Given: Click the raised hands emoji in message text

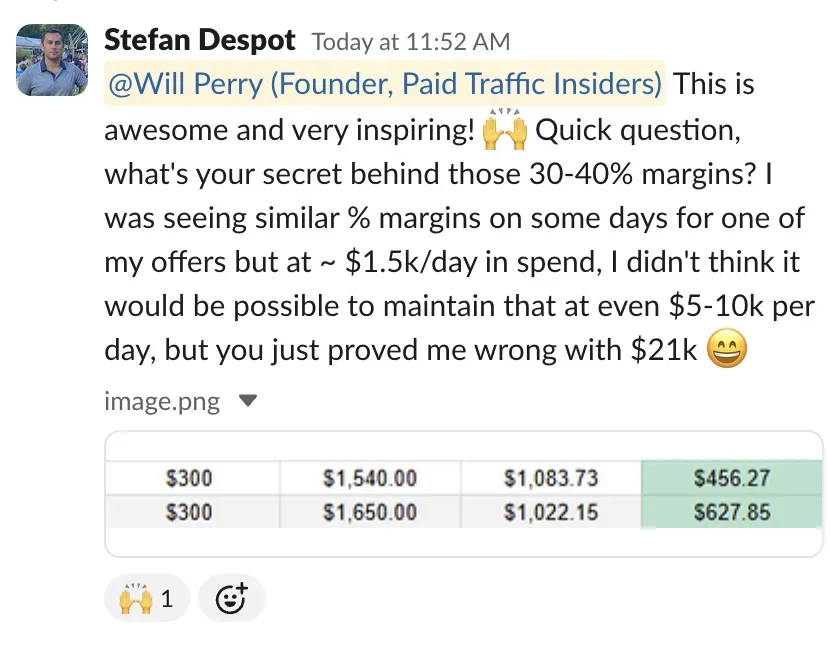Looking at the screenshot, I should point(504,130).
